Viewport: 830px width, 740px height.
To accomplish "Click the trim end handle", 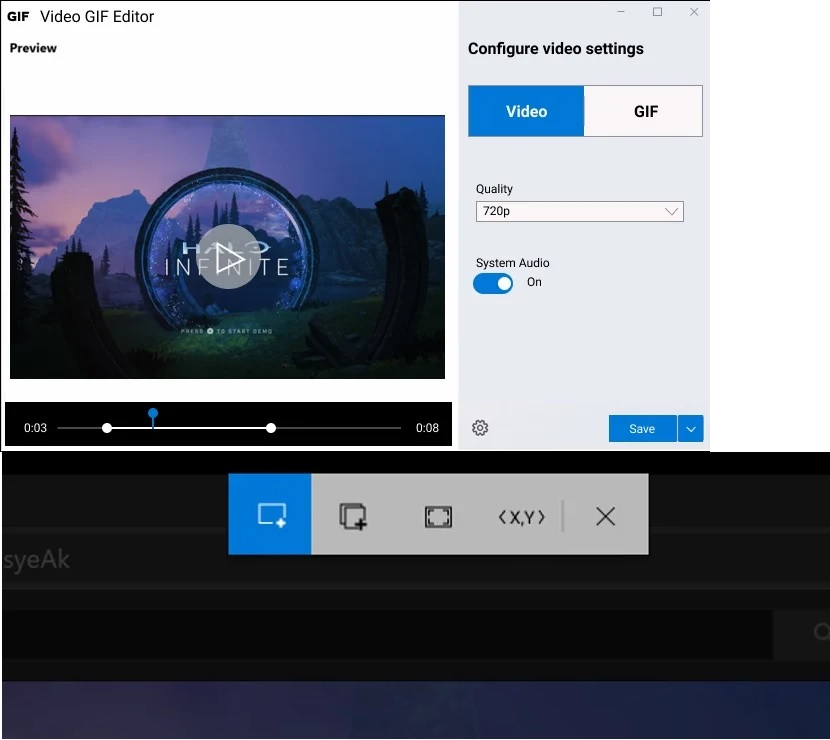I will pos(270,428).
